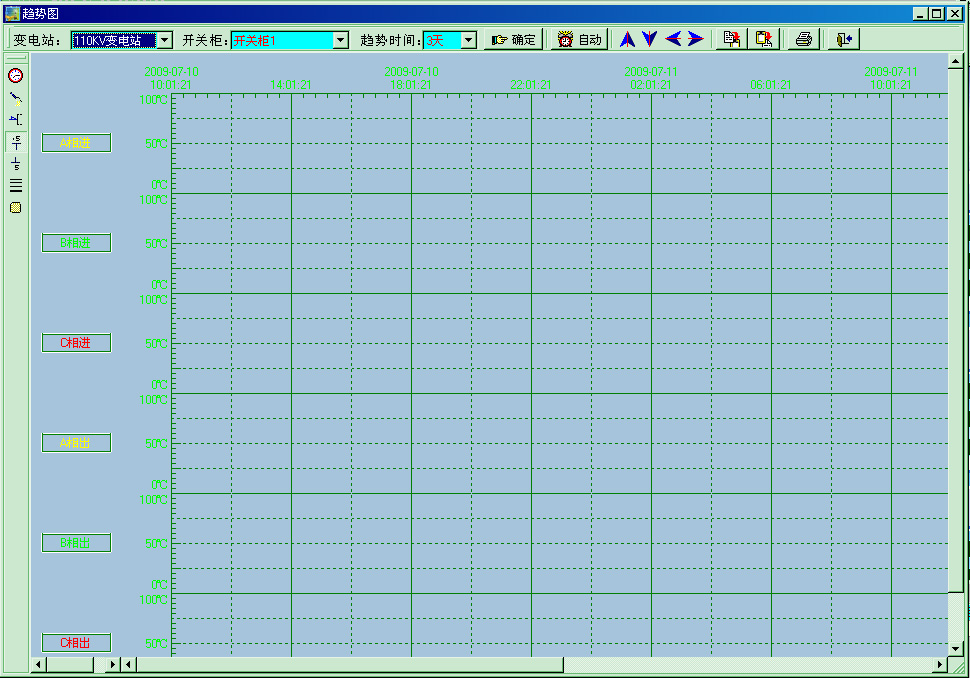Toggle the A相出 channel label
This screenshot has height=678, width=970.
pos(76,443)
